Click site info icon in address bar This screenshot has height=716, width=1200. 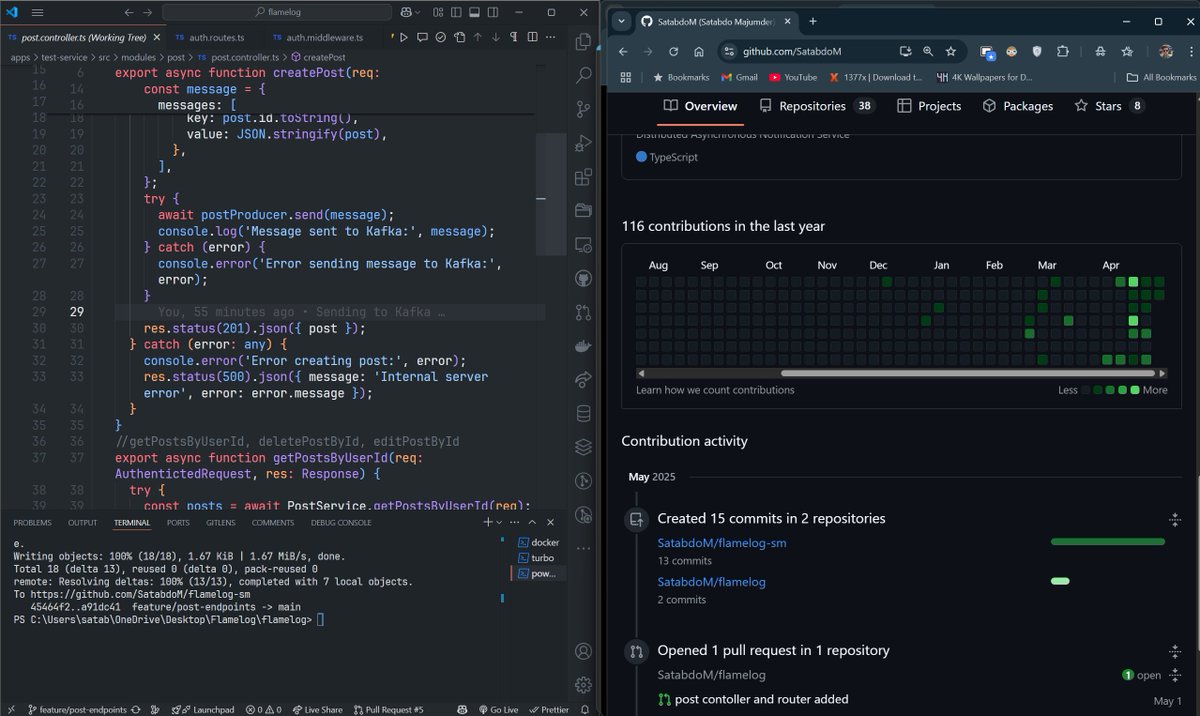point(727,51)
